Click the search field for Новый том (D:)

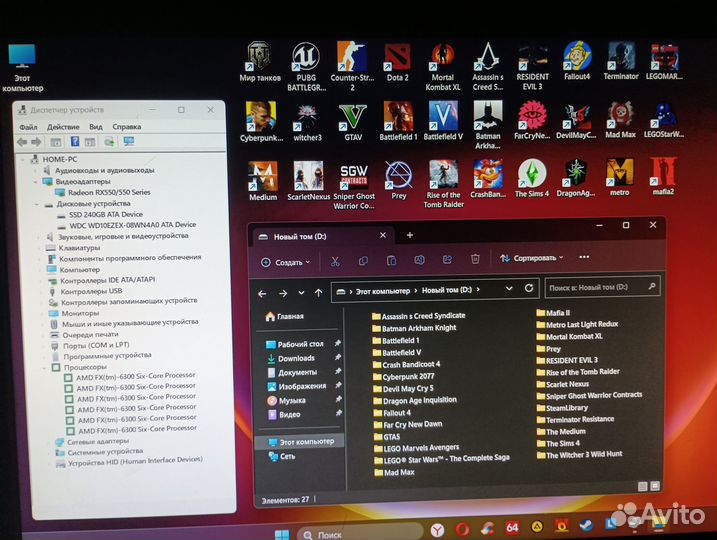[x=601, y=288]
